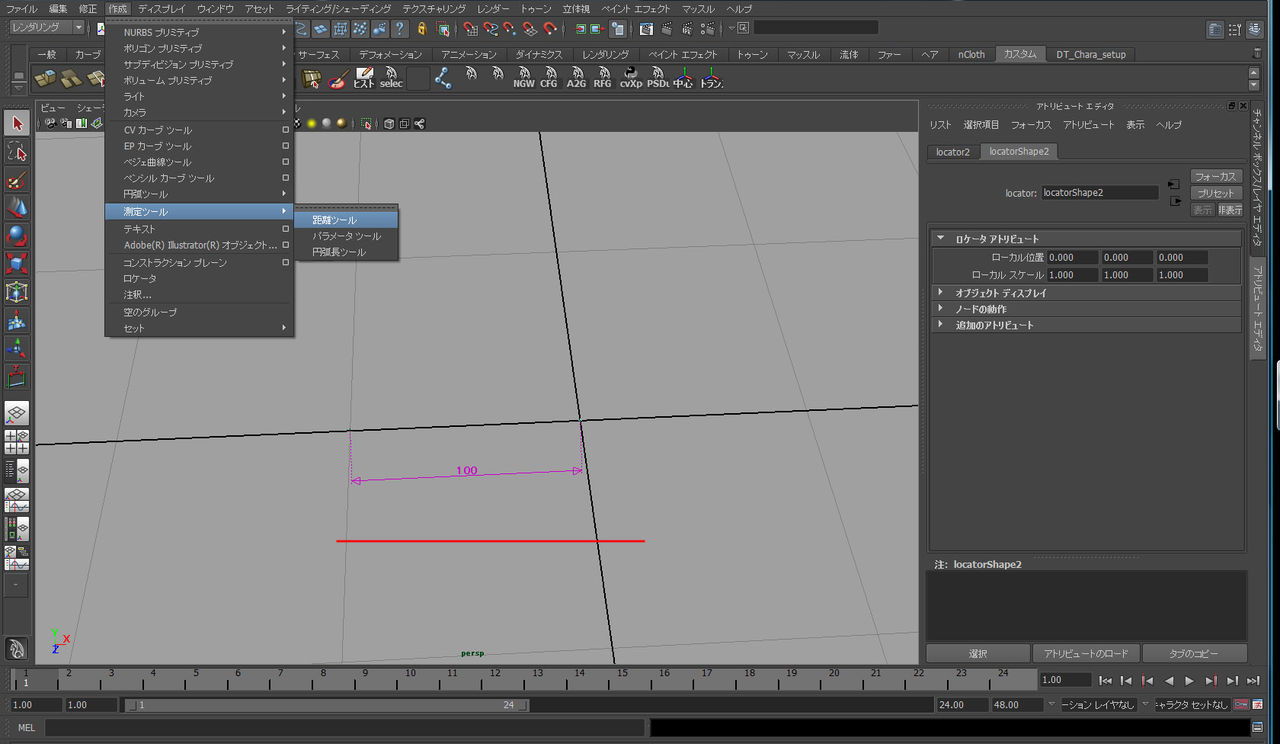The width and height of the screenshot is (1280, 744).
Task: Open option box for コンストラクション プレーン
Action: pyautogui.click(x=285, y=262)
